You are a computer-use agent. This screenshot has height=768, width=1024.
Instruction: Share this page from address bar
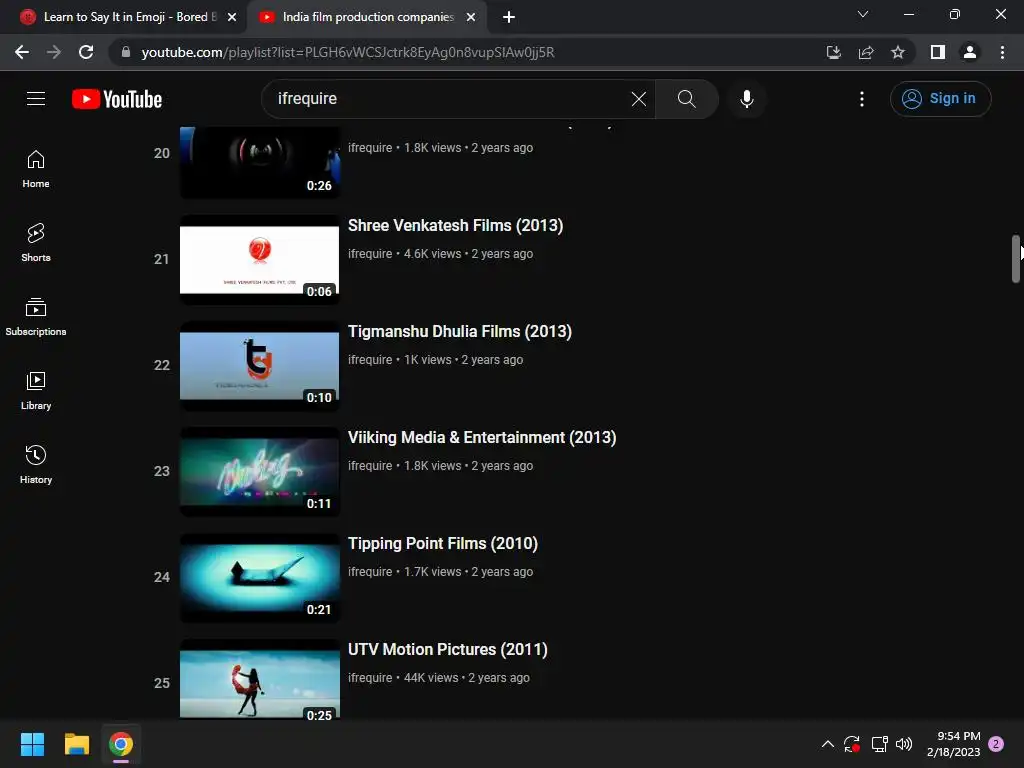tap(866, 52)
